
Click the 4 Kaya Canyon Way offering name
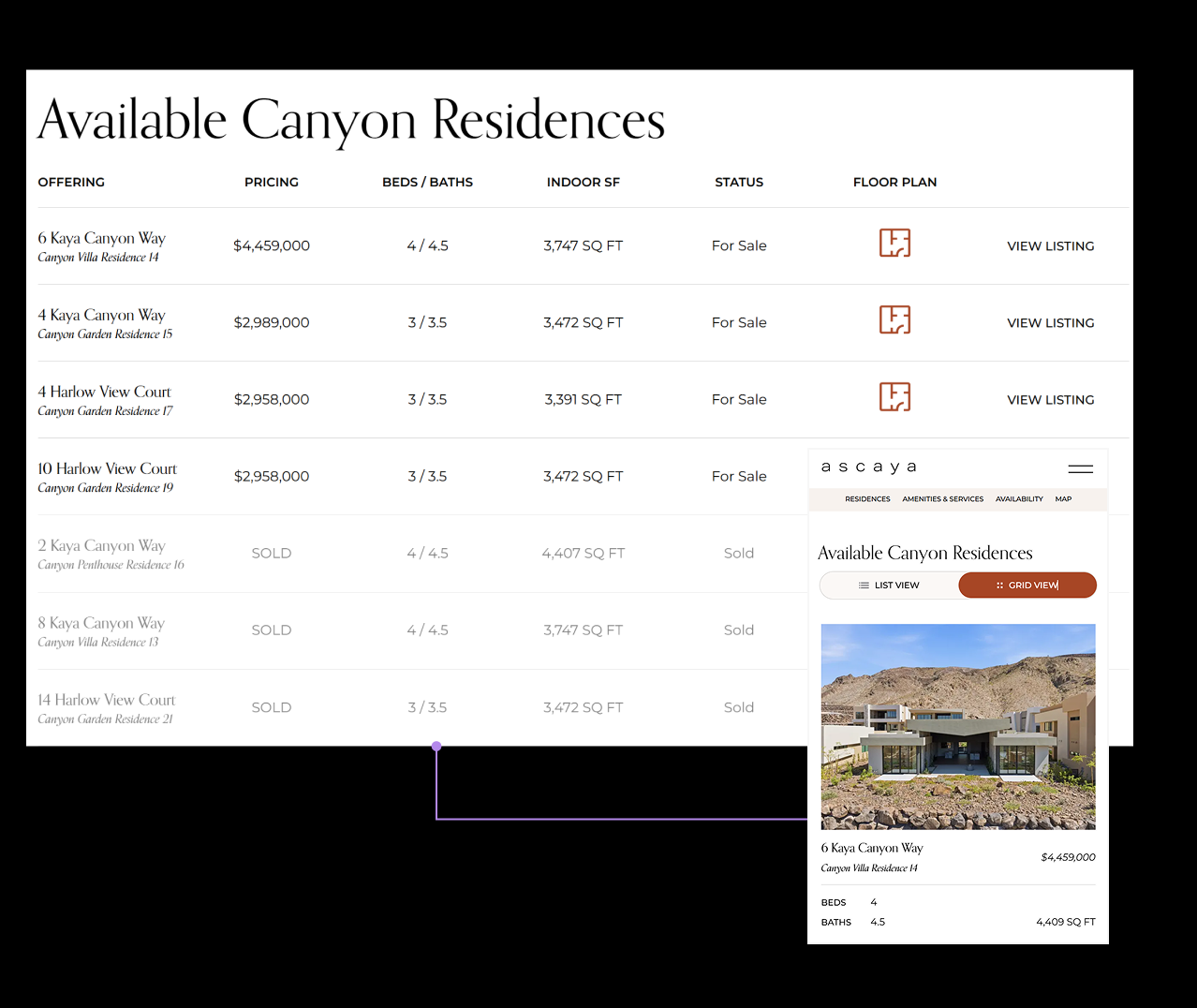[x=101, y=316]
